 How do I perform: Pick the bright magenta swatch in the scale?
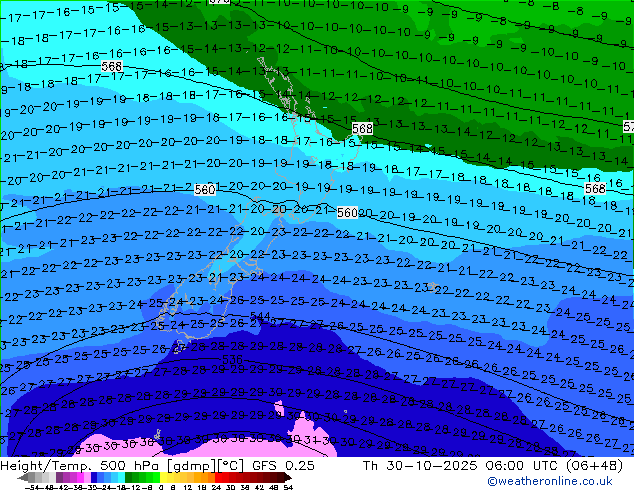point(80,477)
